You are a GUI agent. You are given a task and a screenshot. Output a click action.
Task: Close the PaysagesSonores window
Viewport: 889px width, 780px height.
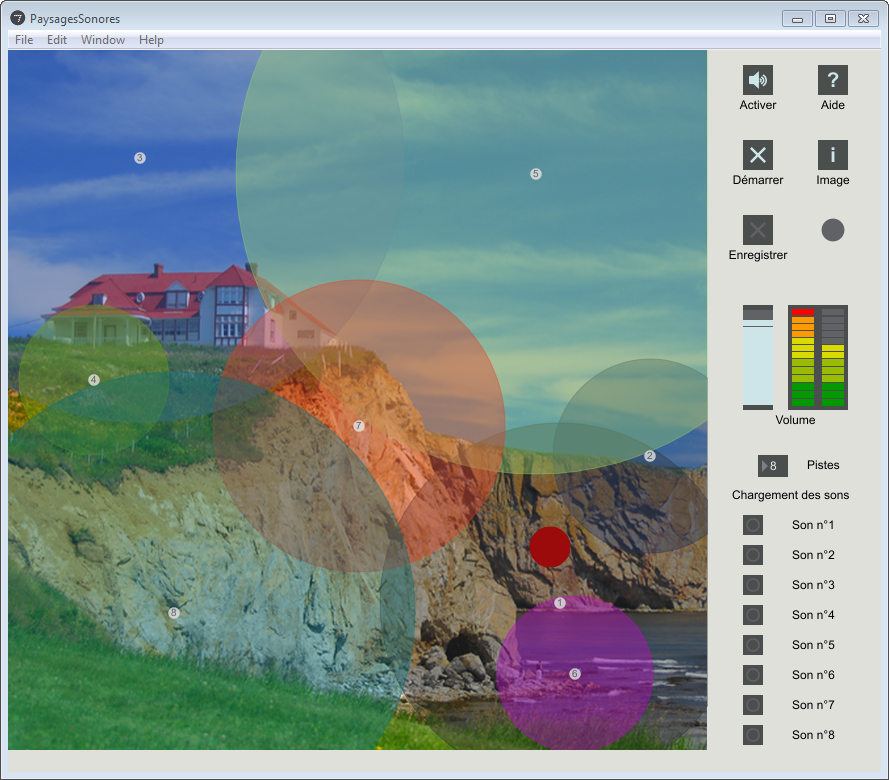coord(863,19)
